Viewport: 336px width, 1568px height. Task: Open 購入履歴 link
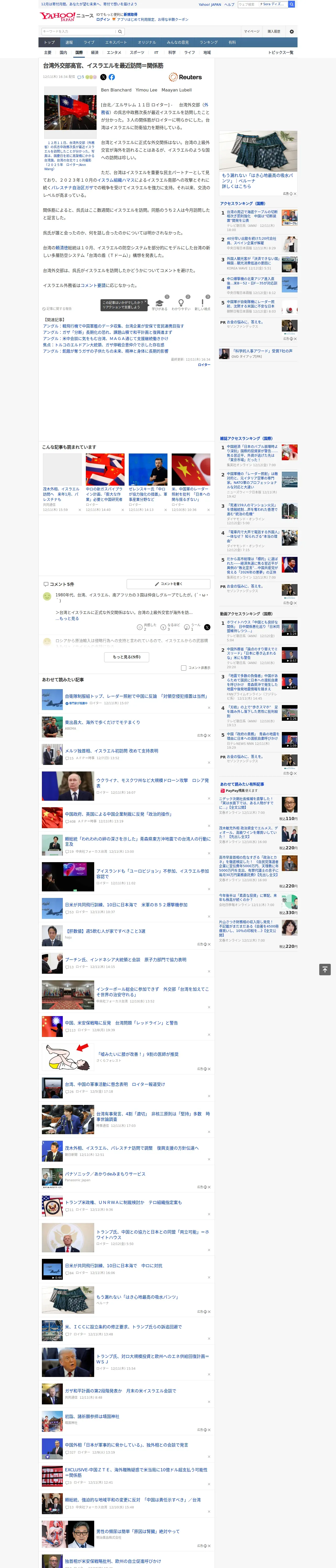coord(274,32)
